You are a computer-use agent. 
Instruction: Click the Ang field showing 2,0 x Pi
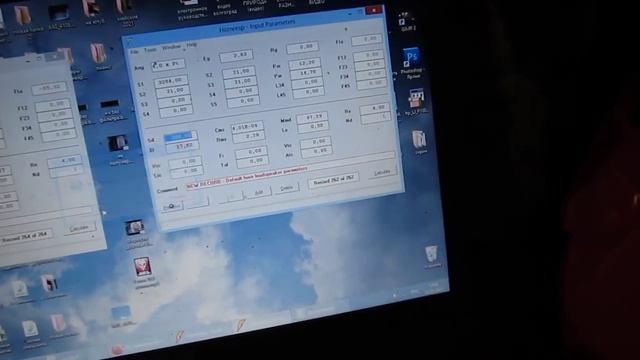pyautogui.click(x=168, y=64)
